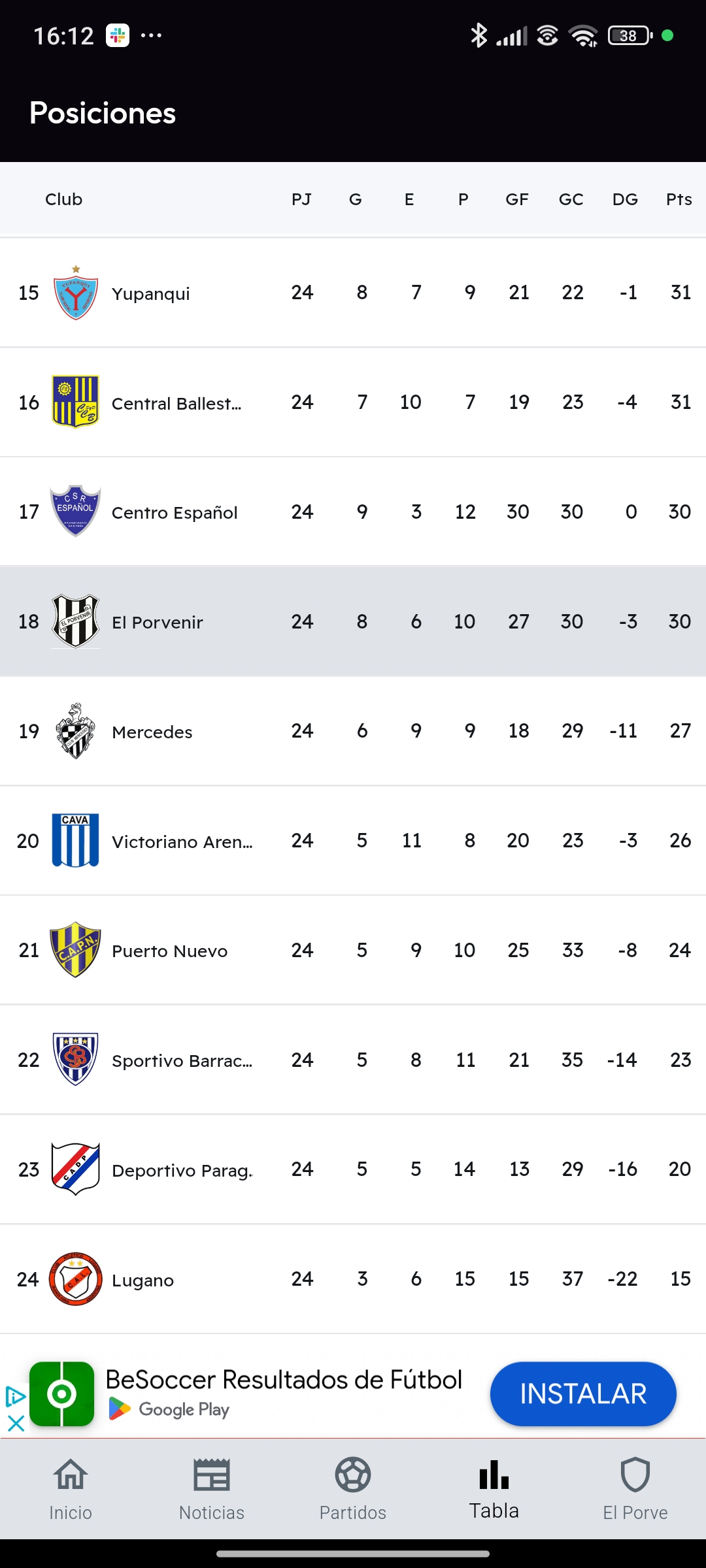Screen dimensions: 706x1568
Task: Select the Puerto Nuevo C.A.P.N. shield
Action: 76,950
